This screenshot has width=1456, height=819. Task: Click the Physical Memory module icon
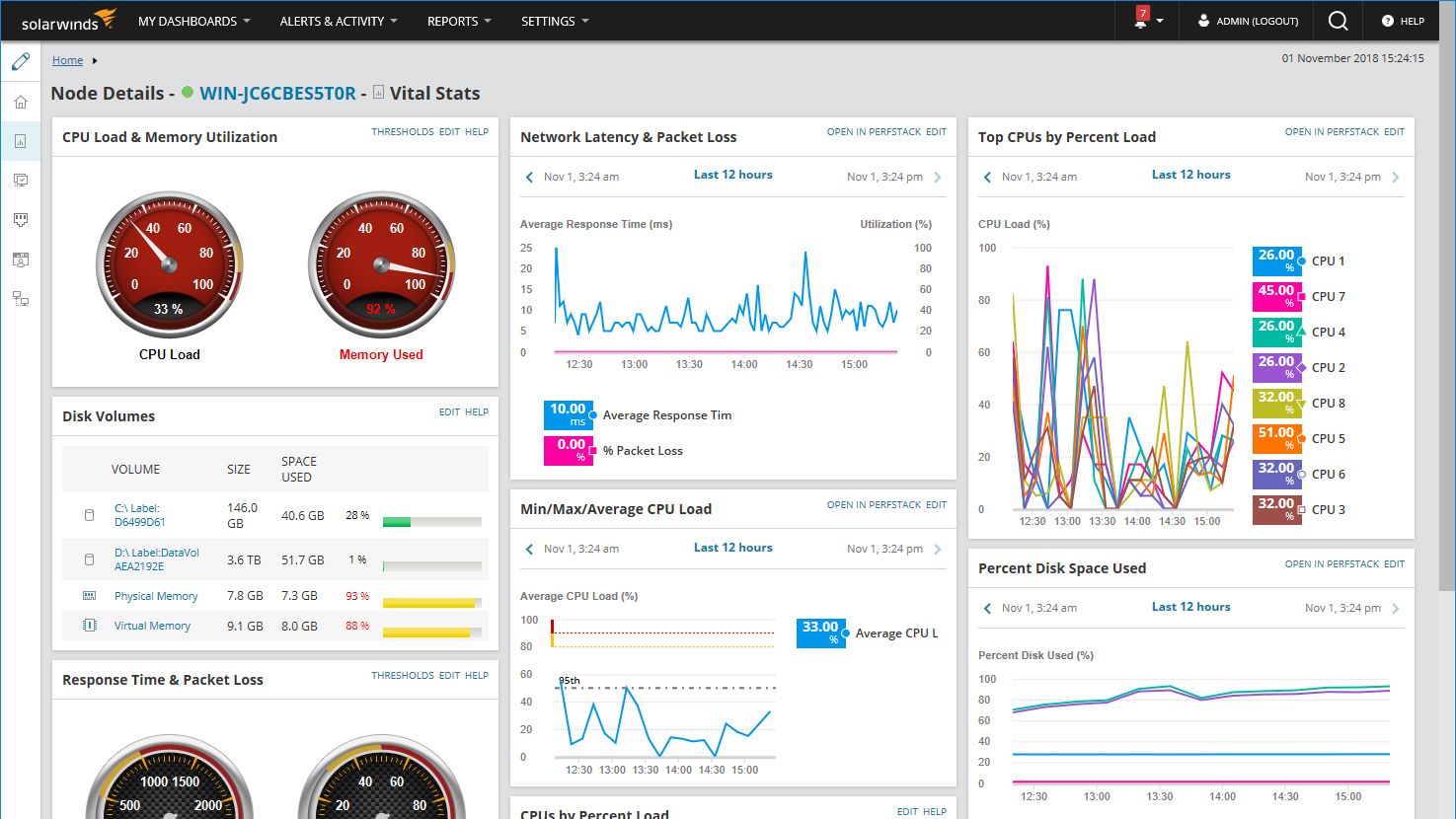click(88, 594)
